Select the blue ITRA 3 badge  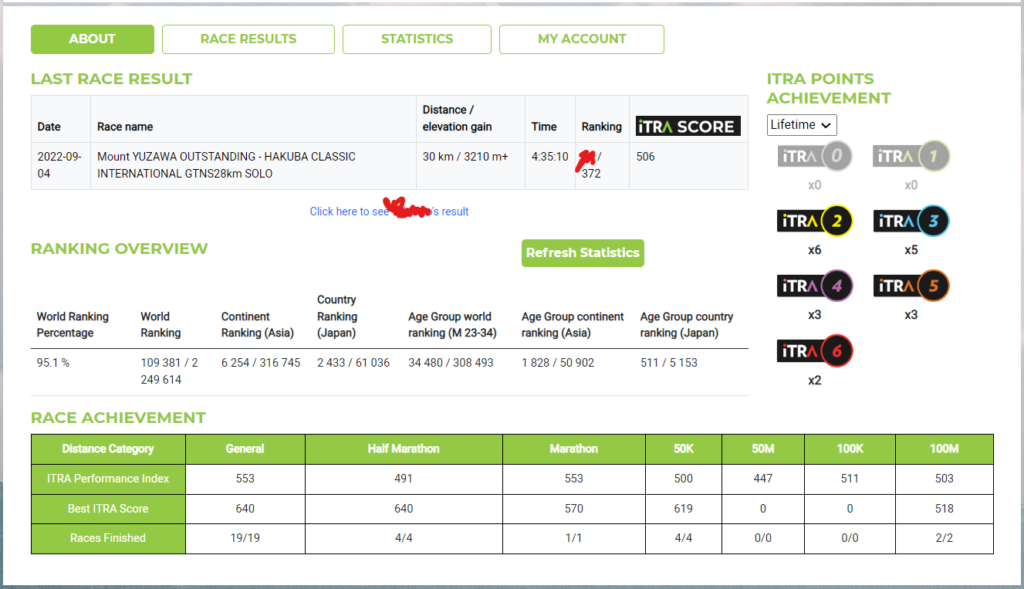pyautogui.click(x=910, y=221)
